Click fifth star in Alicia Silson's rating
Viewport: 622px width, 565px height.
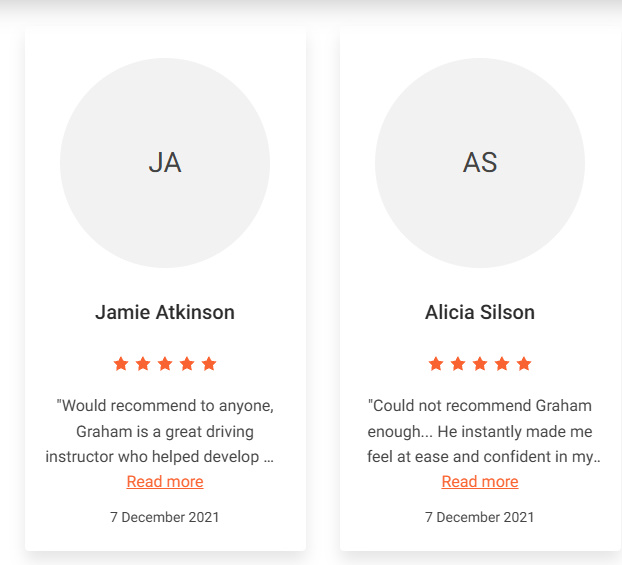click(524, 364)
